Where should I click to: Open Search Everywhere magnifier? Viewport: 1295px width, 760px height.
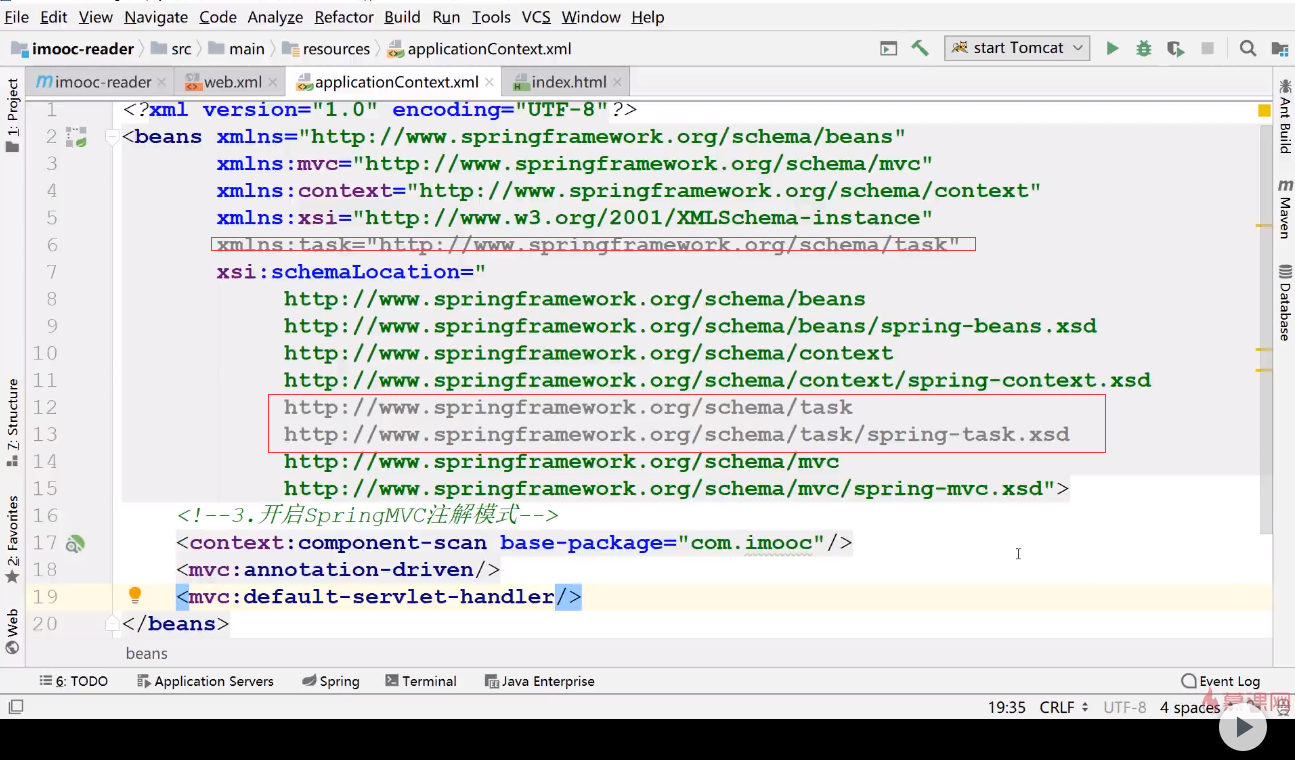[x=1248, y=48]
